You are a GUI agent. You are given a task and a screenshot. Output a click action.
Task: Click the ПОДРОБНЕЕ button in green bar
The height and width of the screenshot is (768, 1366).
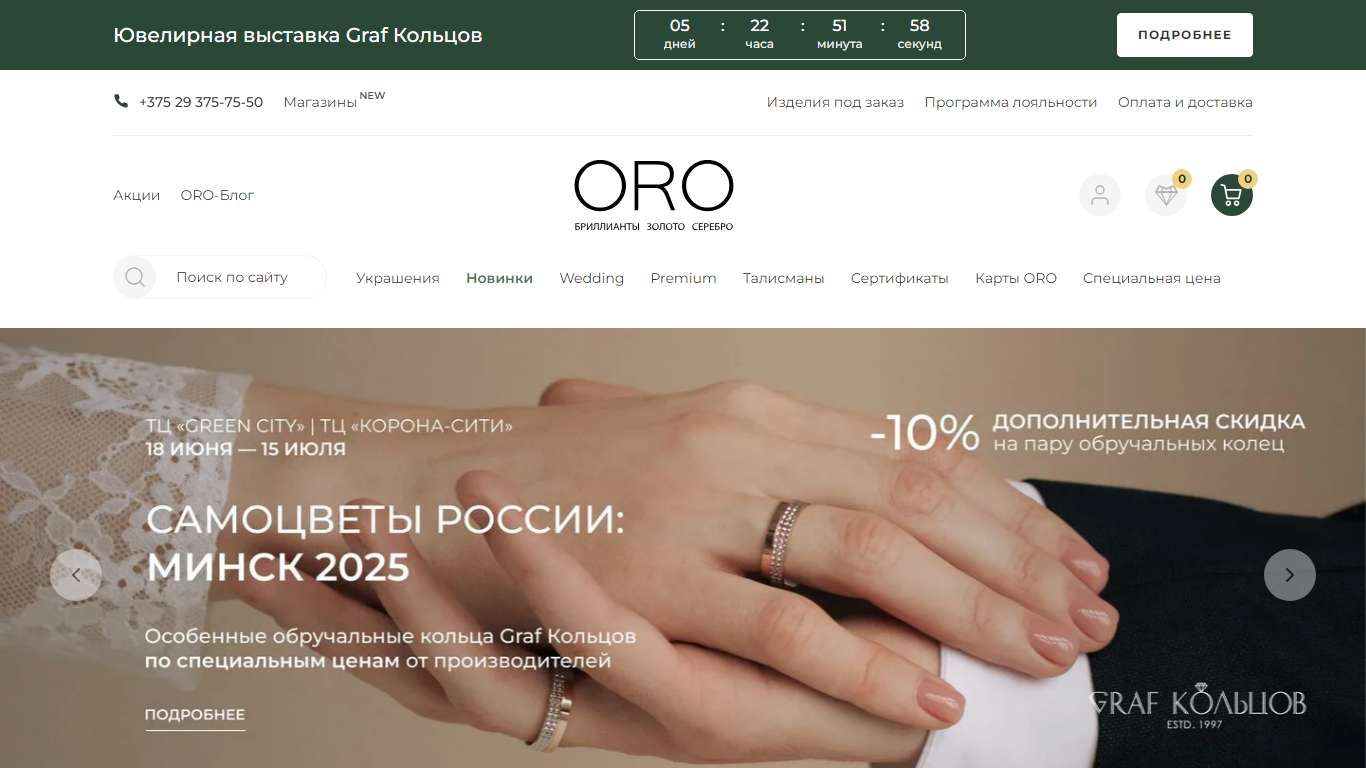point(1185,35)
